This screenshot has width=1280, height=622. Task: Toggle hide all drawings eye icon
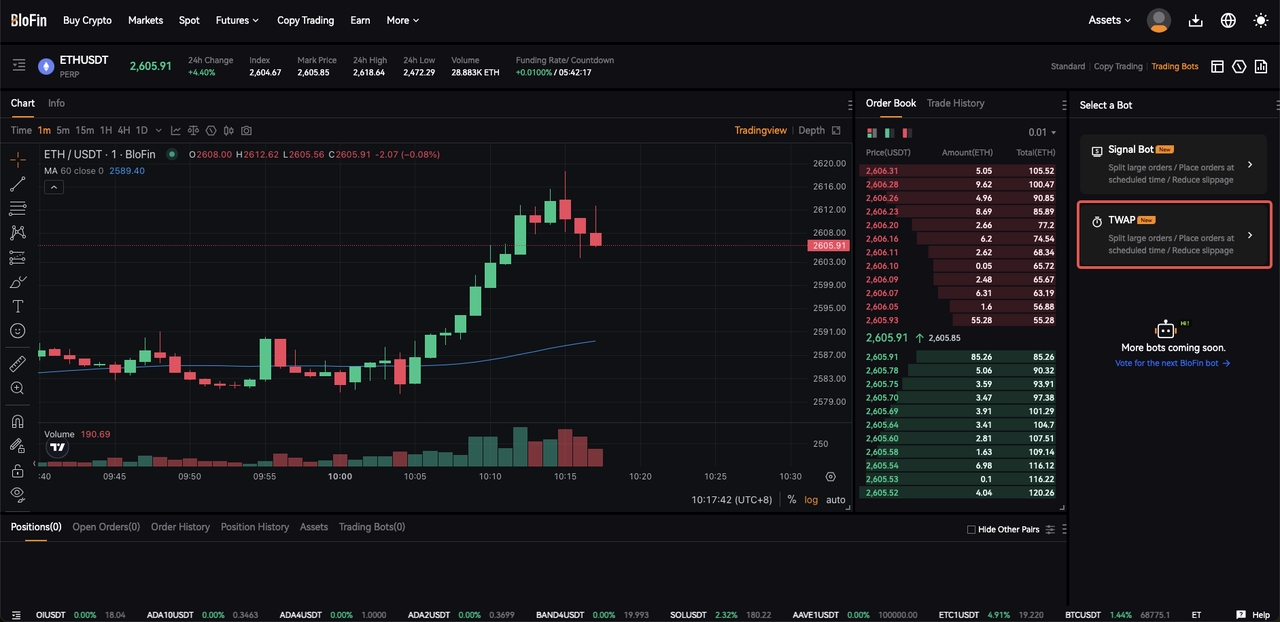18,494
